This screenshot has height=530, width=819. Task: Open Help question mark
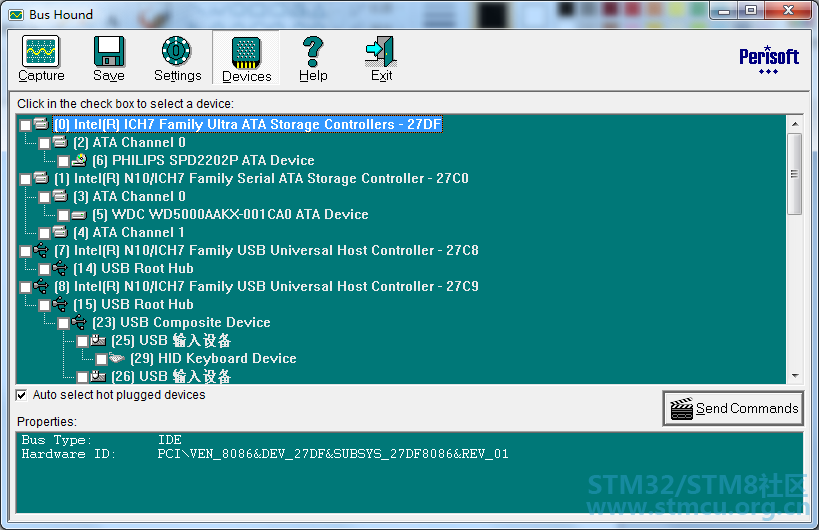pos(313,51)
